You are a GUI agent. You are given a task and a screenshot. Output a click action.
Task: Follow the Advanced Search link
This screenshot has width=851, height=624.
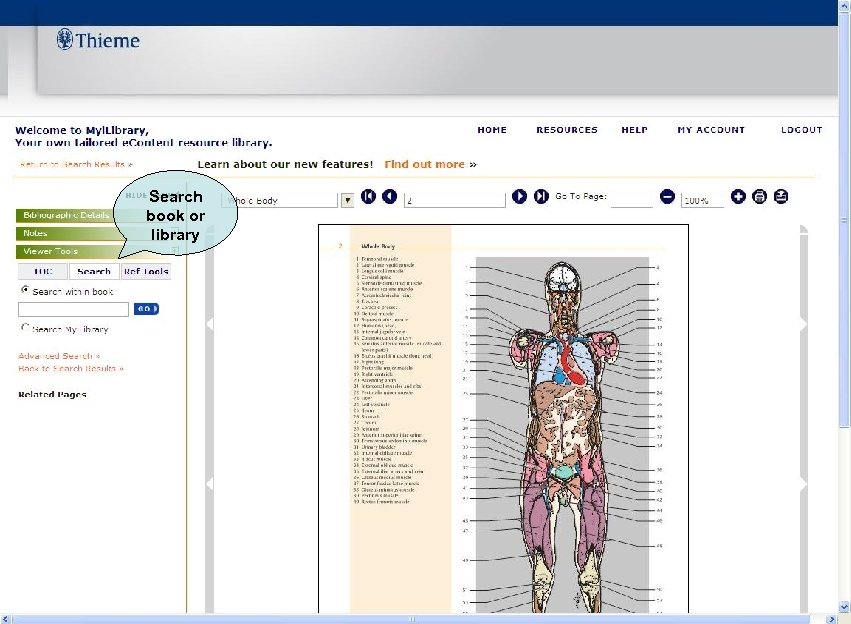pyautogui.click(x=57, y=356)
